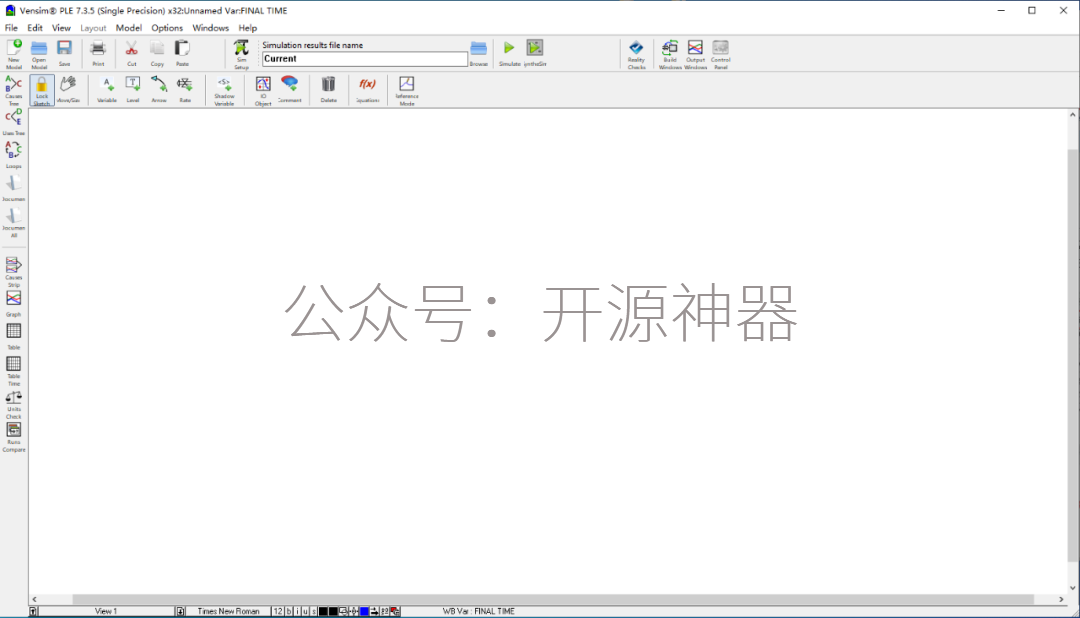Run the Loops analysis tool
Viewport: 1080px width, 618px height.
[x=14, y=154]
